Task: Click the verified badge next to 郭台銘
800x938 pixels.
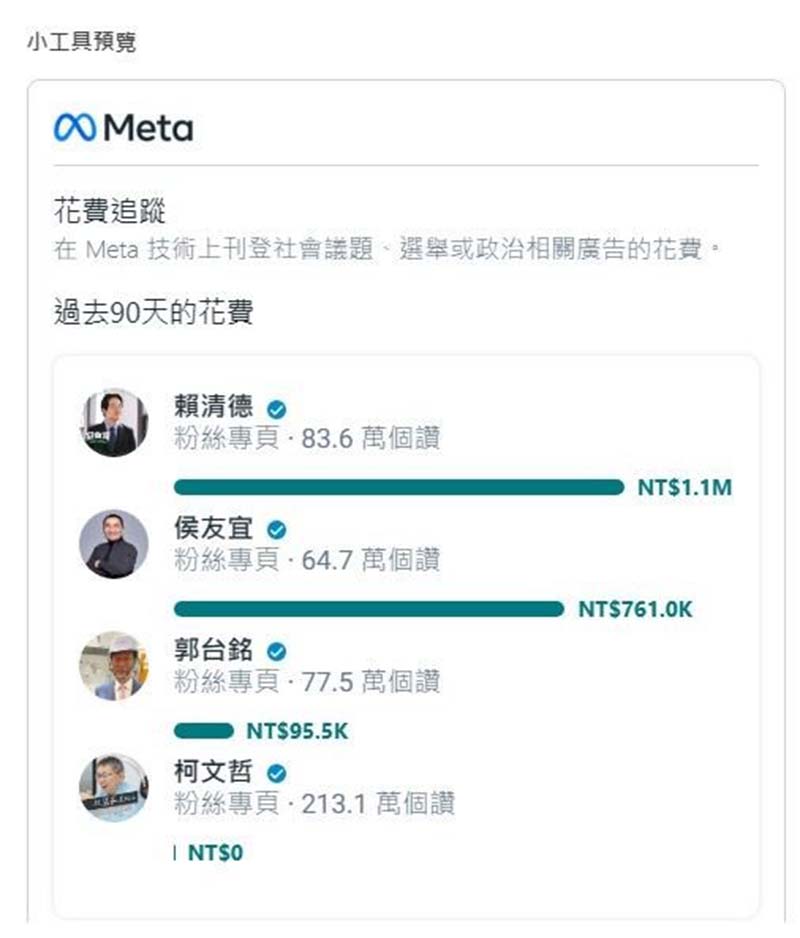Action: click(x=276, y=653)
